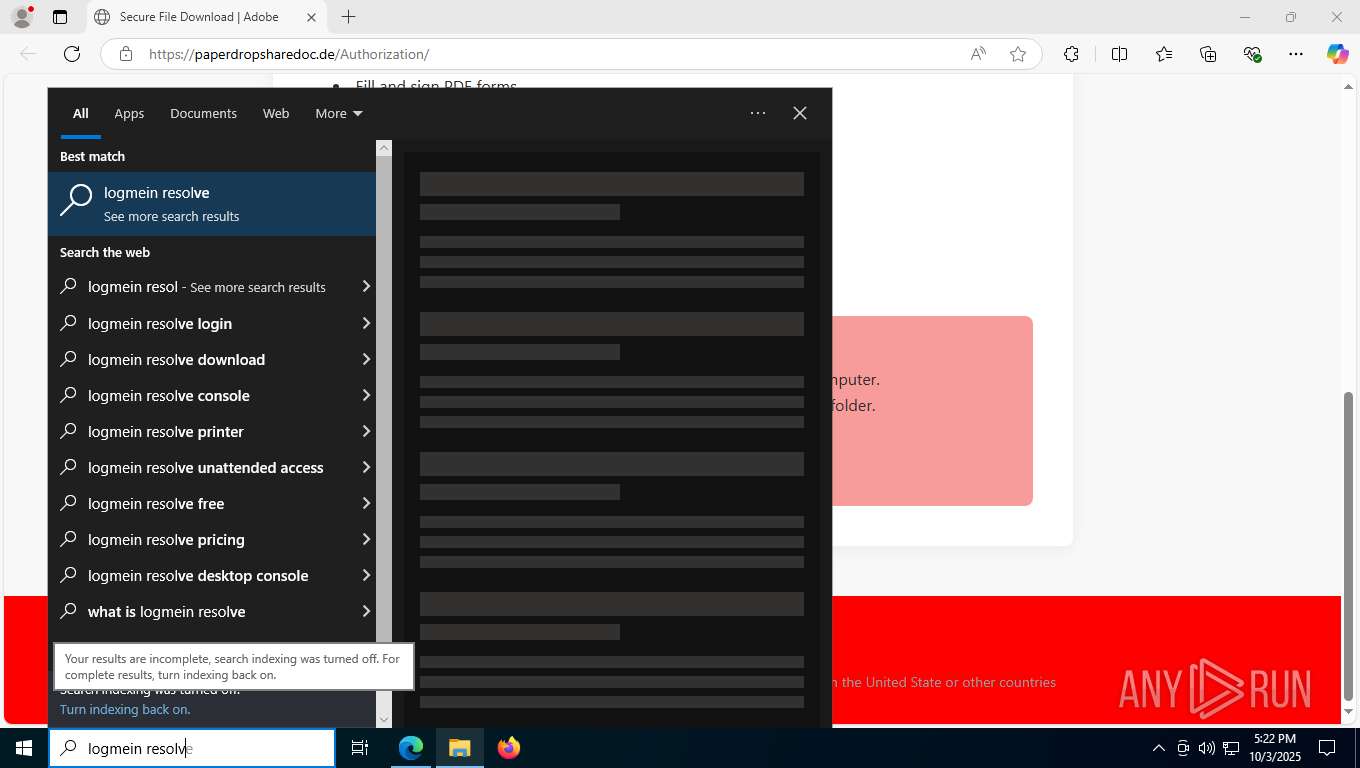The width and height of the screenshot is (1360, 768).
Task: Open the Copilot sidebar icon
Action: tap(1338, 54)
